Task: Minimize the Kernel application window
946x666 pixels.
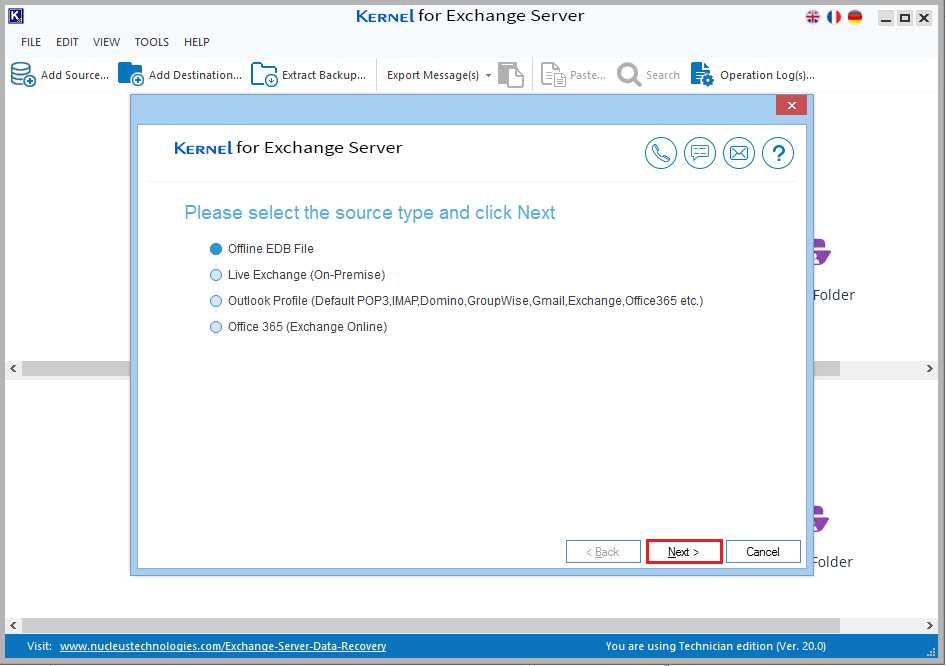Action: point(886,18)
